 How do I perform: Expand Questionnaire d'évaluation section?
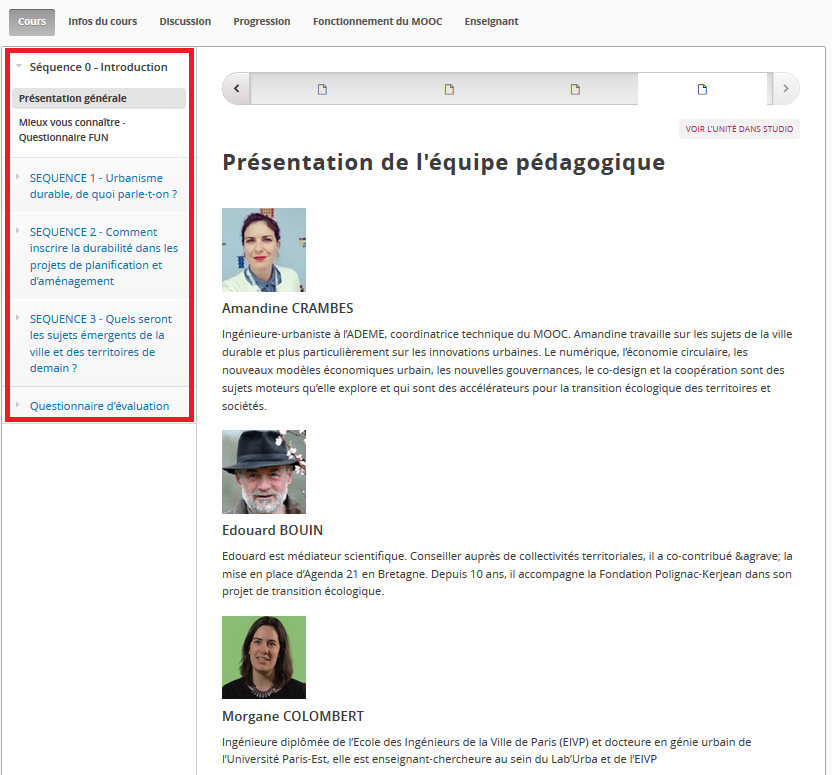[x=99, y=406]
